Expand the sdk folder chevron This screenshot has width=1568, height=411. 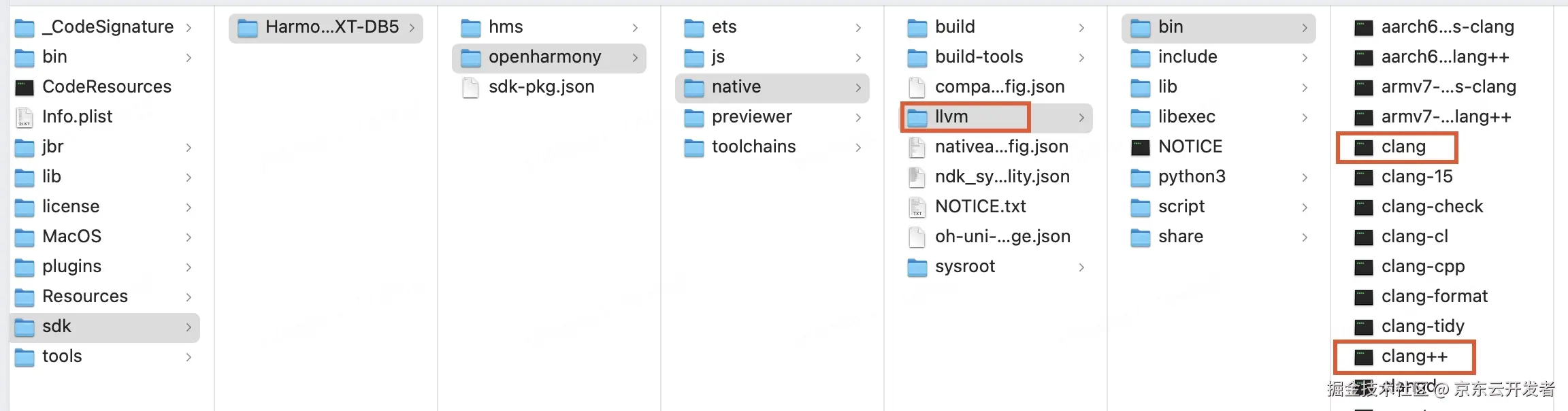click(189, 327)
